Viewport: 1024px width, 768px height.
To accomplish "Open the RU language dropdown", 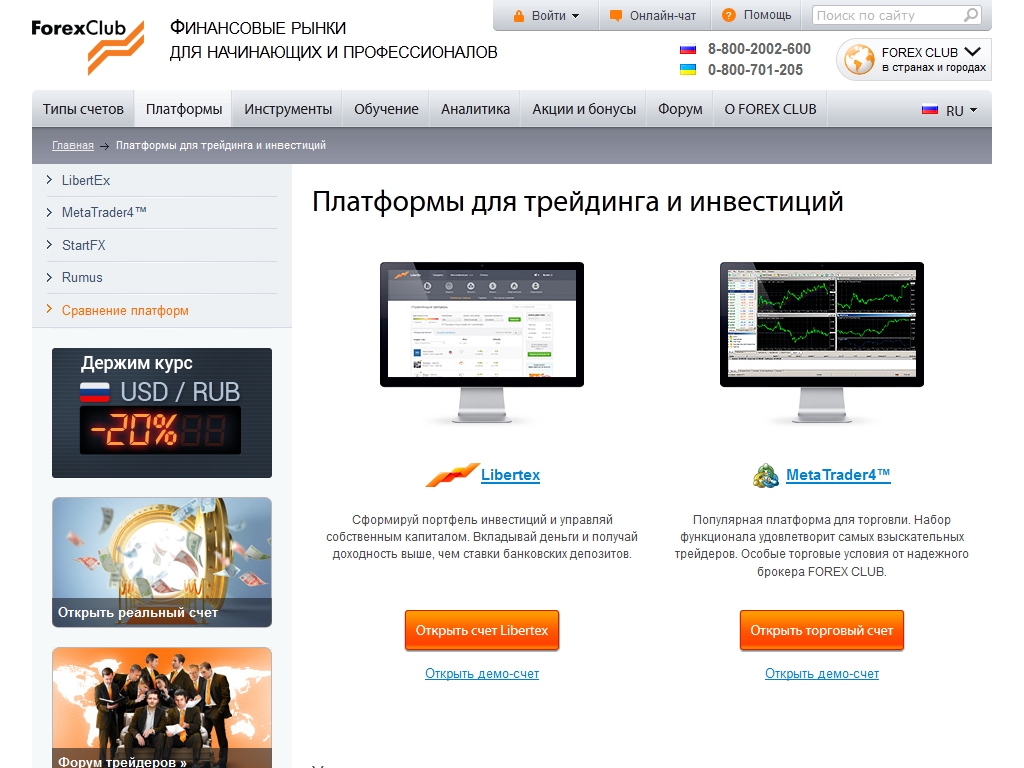I will point(950,110).
